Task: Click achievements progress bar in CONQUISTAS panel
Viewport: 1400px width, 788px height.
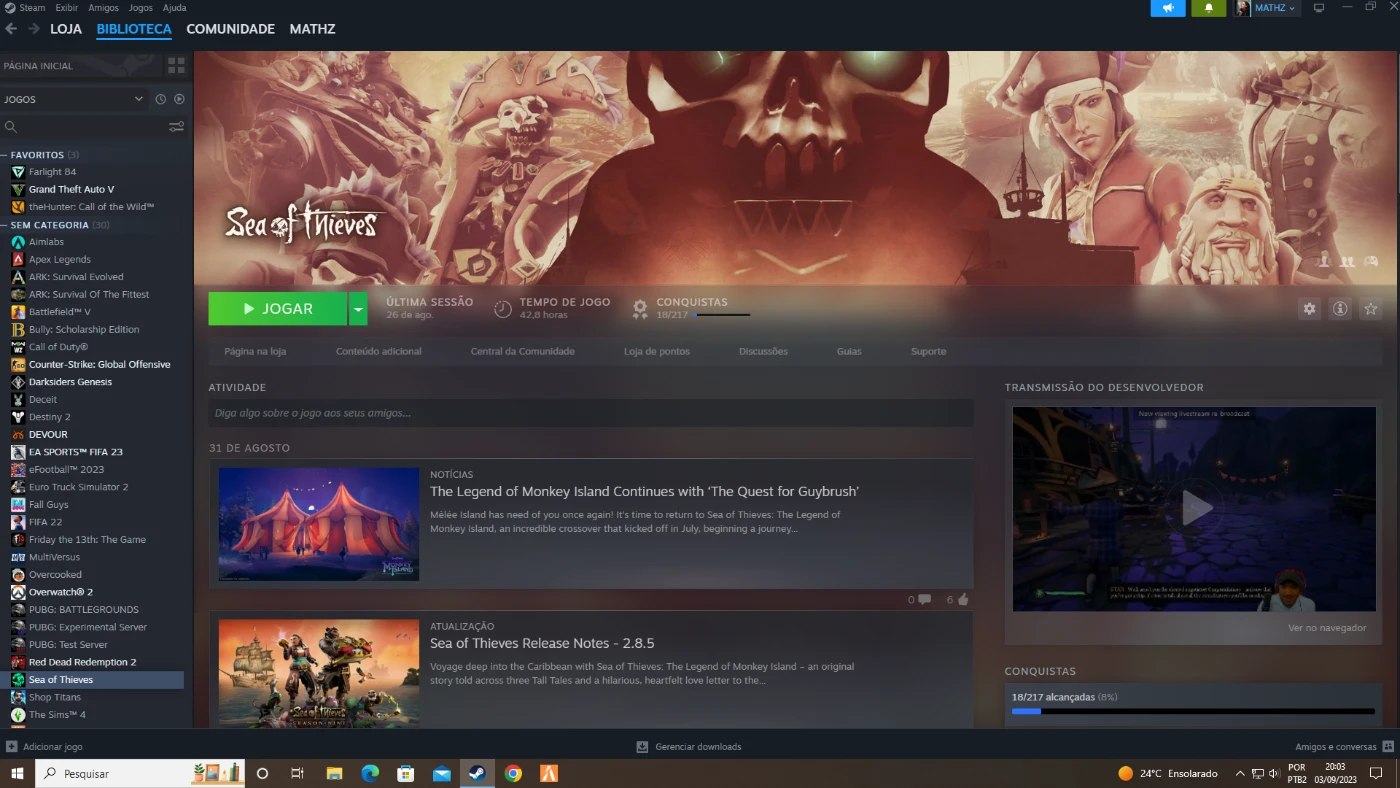Action: (x=1192, y=711)
